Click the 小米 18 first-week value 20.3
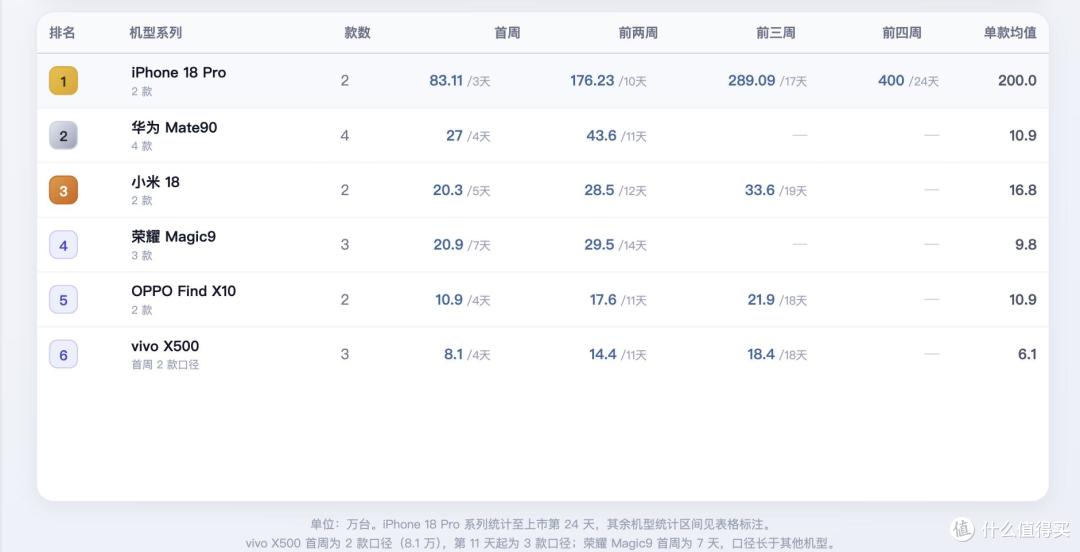Viewport: 1080px width, 552px height. (448, 190)
